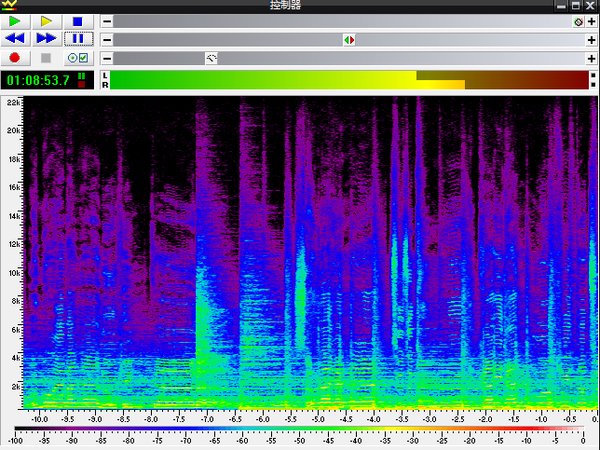Start playback with the green play button
This screenshot has width=600, height=450.
[x=15, y=21]
